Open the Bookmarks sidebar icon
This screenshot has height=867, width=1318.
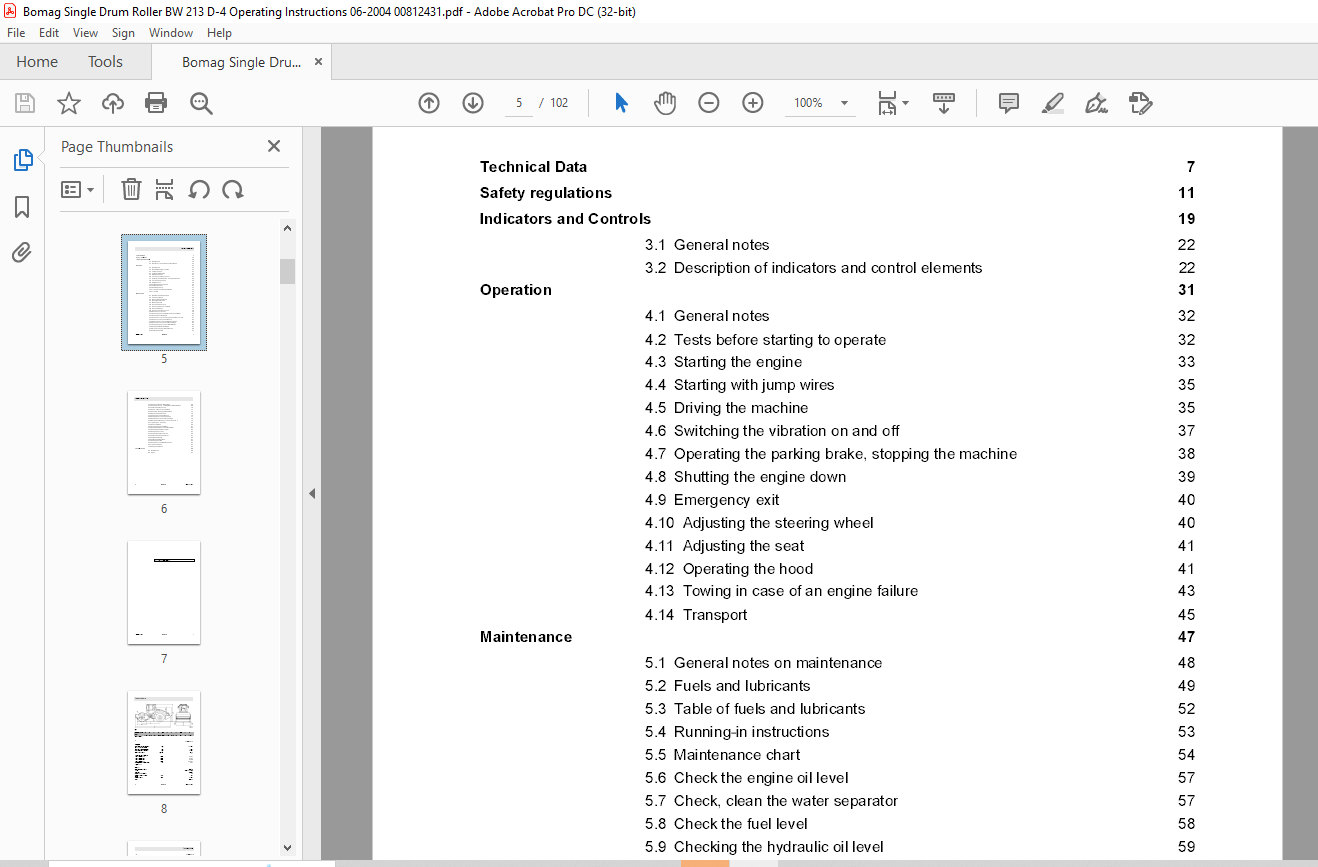pyautogui.click(x=22, y=207)
